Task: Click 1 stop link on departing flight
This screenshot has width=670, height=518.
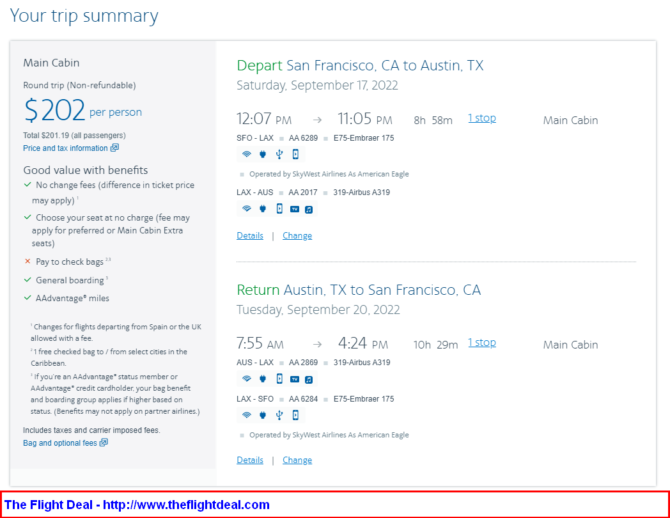Action: [482, 118]
